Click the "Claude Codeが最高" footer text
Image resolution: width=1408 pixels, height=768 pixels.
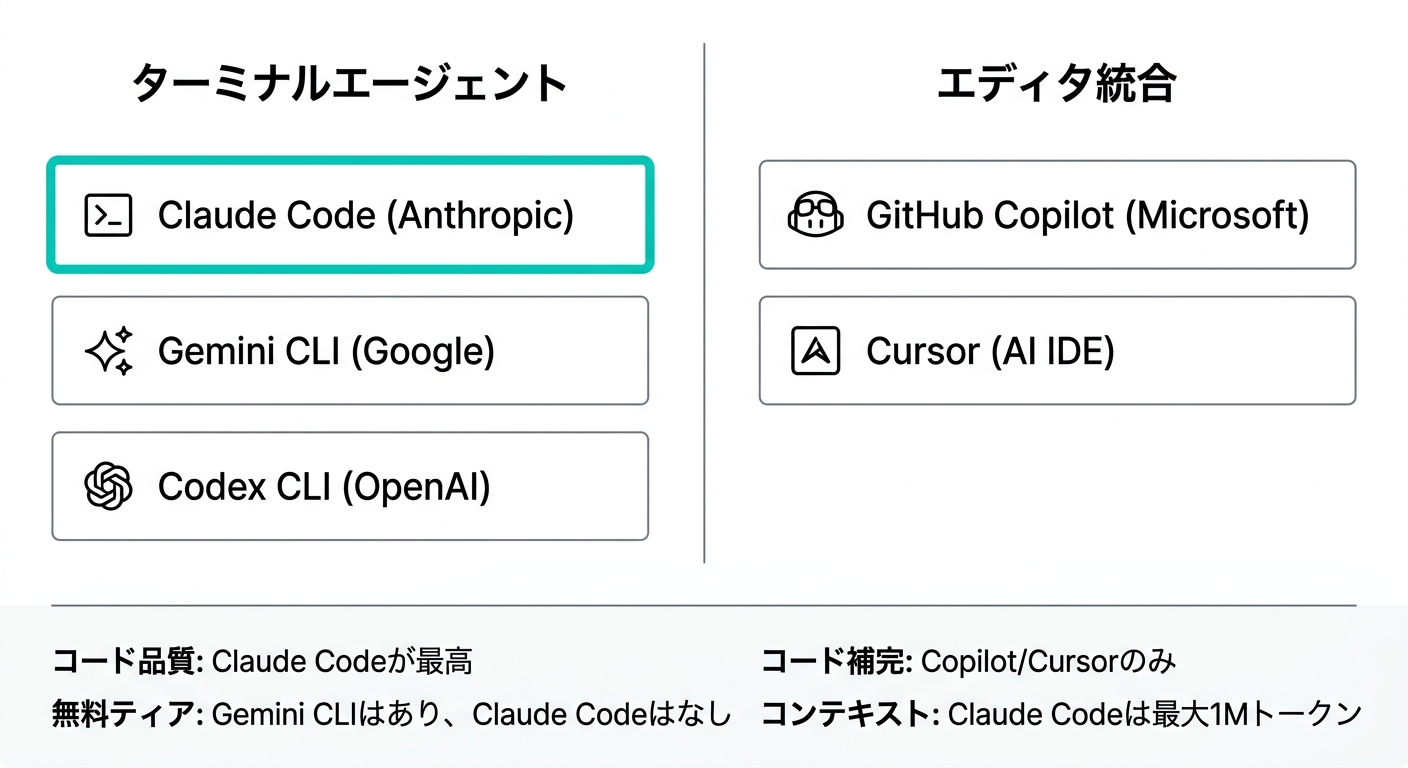(x=342, y=661)
